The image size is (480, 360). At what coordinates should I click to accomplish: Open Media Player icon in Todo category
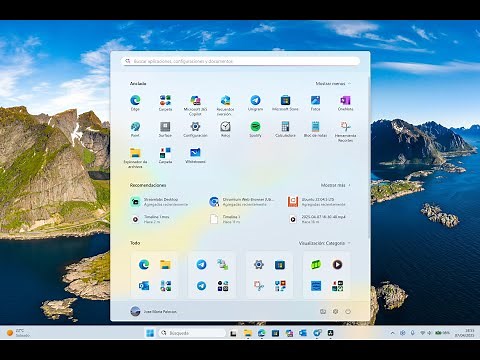337,265
